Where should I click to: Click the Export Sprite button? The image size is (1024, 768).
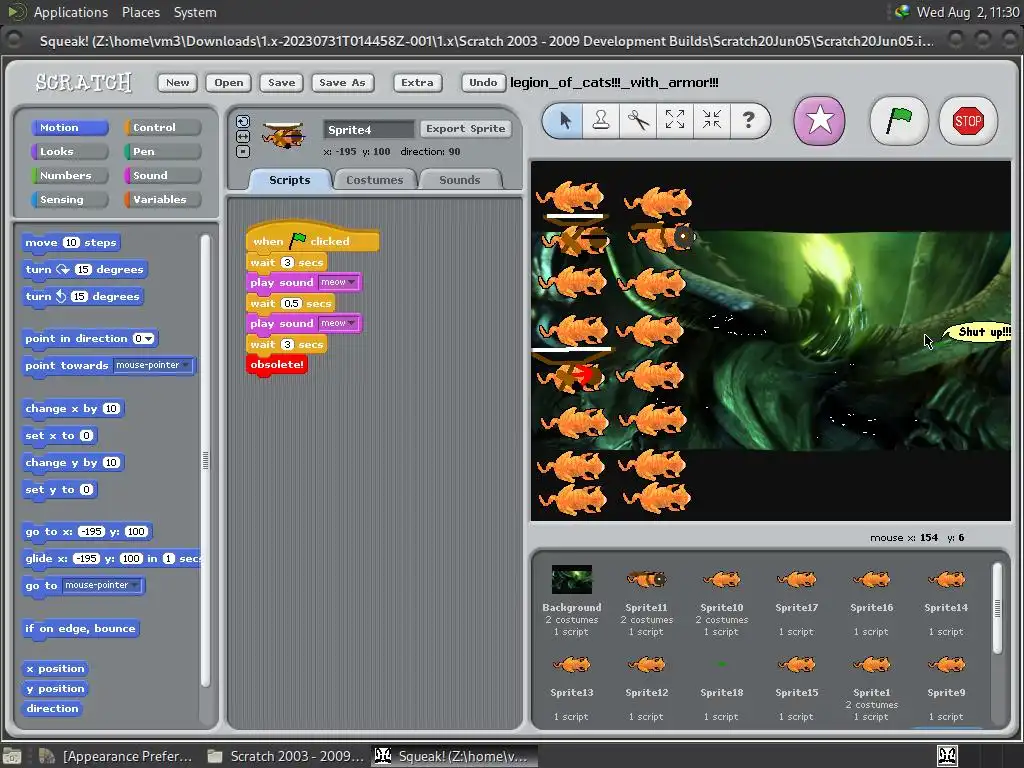pos(466,129)
